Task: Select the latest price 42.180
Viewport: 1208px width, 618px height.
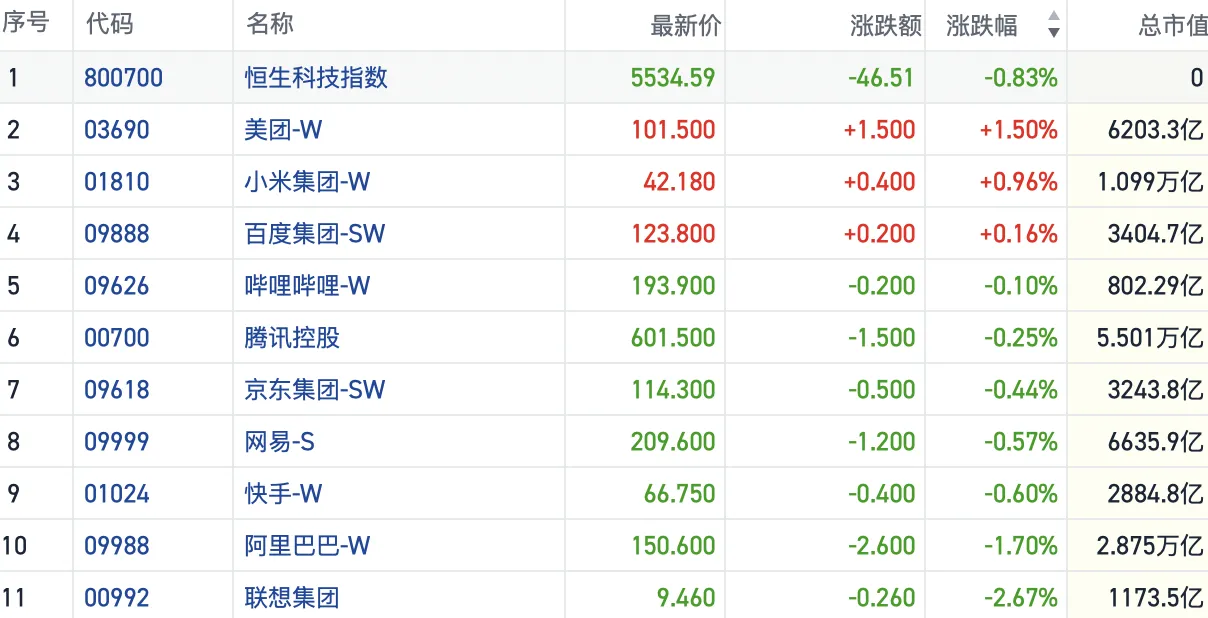Action: [680, 181]
